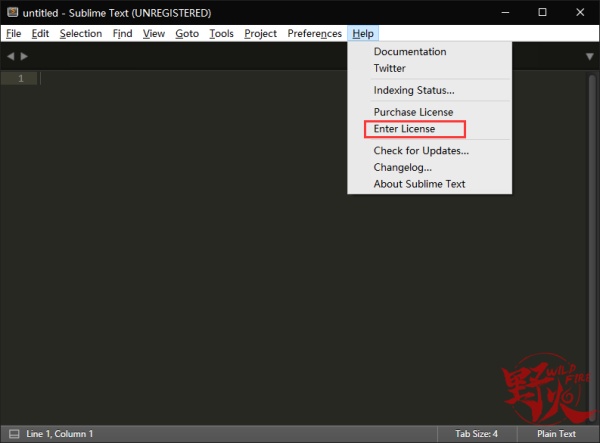Image resolution: width=600 pixels, height=443 pixels.
Task: Open the Project menu
Action: pyautogui.click(x=260, y=34)
